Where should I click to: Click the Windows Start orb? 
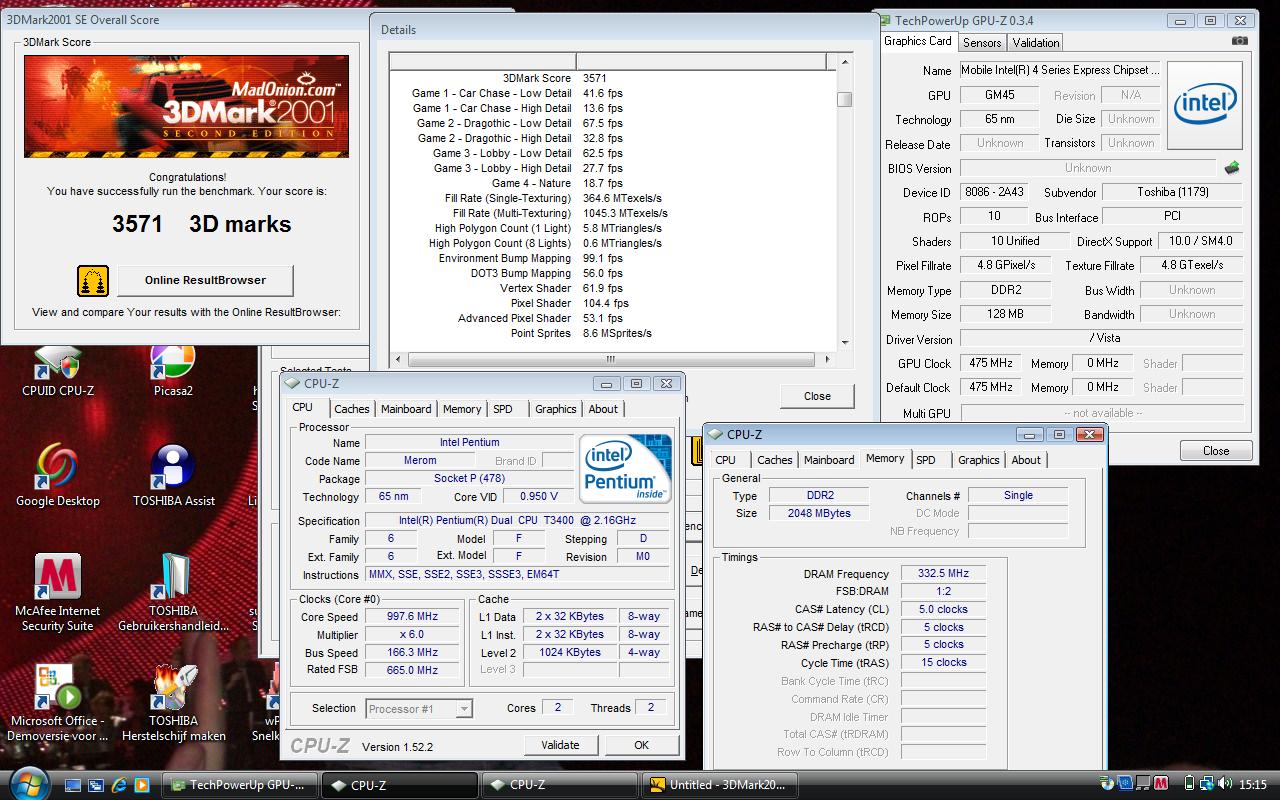click(30, 783)
